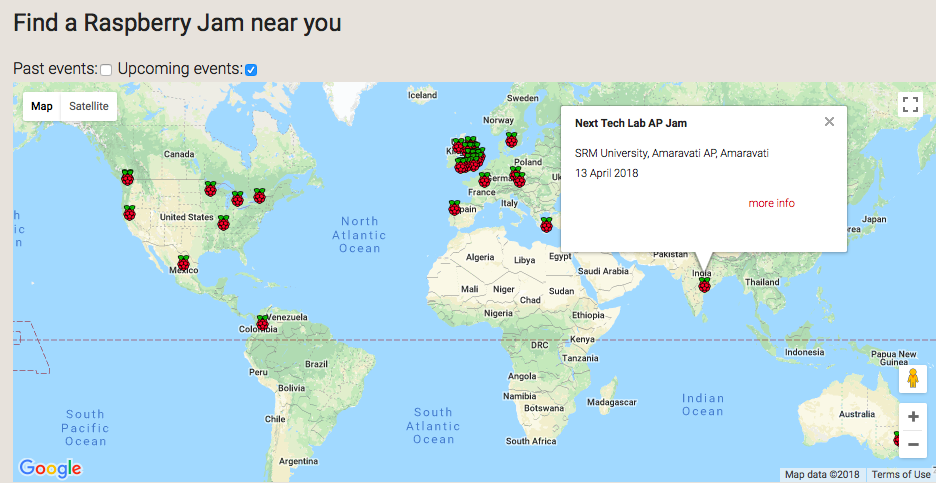Toggle fullscreen map view
Screen dimensions: 936x483
909,105
